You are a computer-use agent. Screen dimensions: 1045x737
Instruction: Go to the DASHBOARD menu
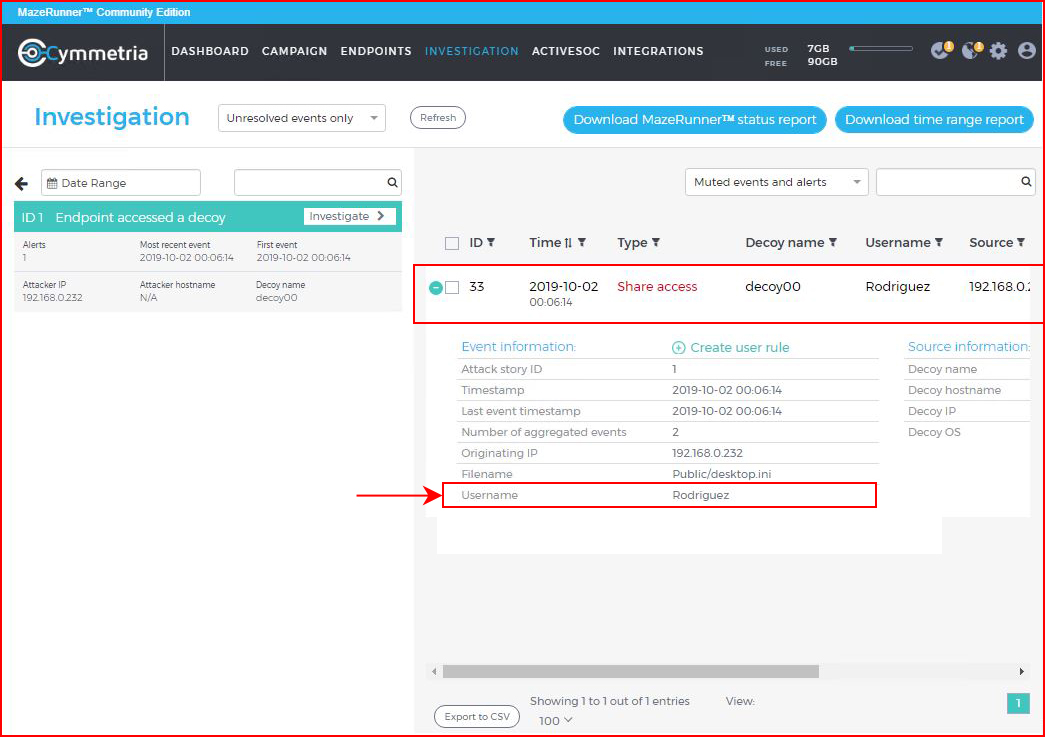[x=210, y=51]
